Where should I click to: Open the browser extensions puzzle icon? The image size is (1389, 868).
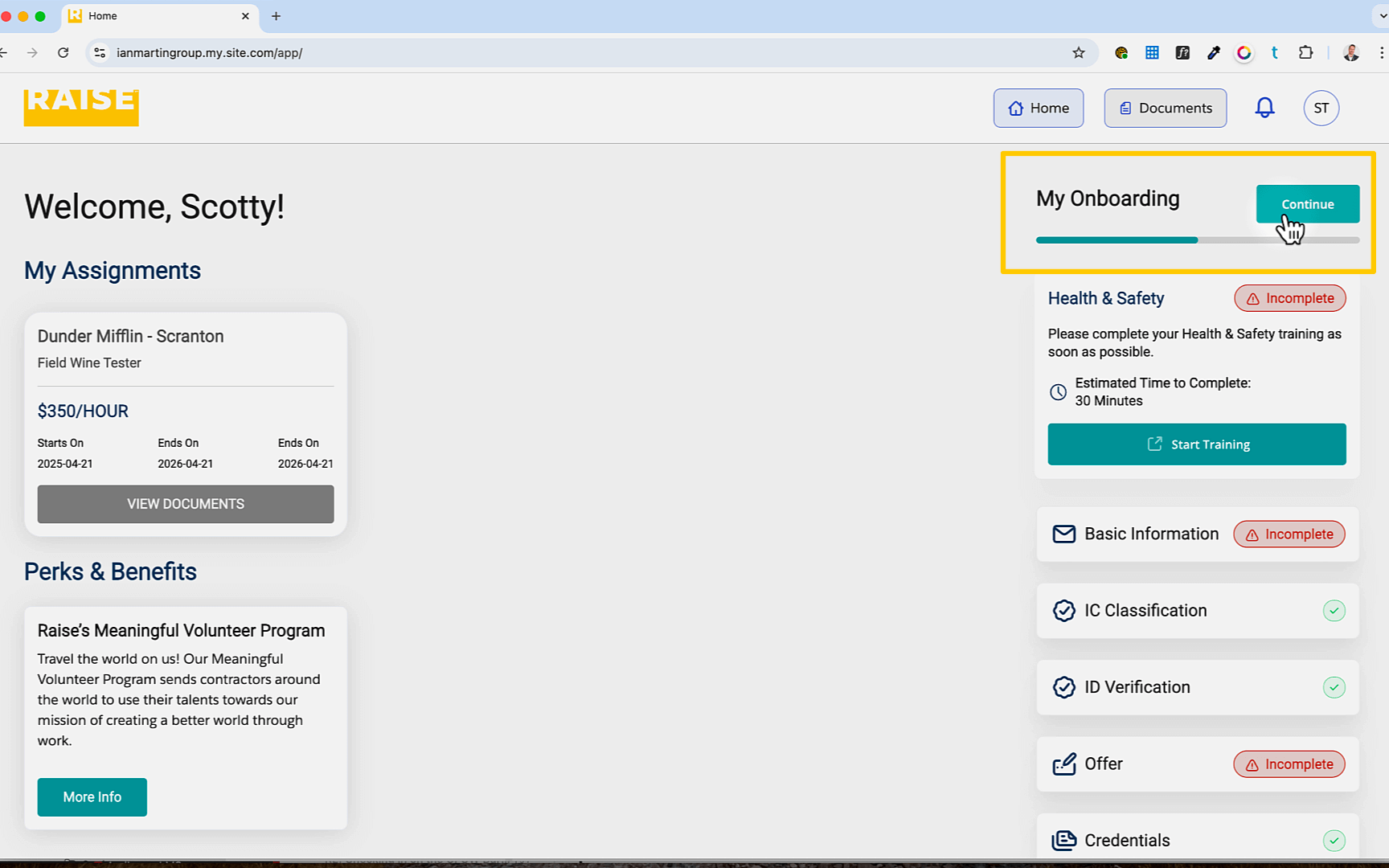[x=1305, y=53]
